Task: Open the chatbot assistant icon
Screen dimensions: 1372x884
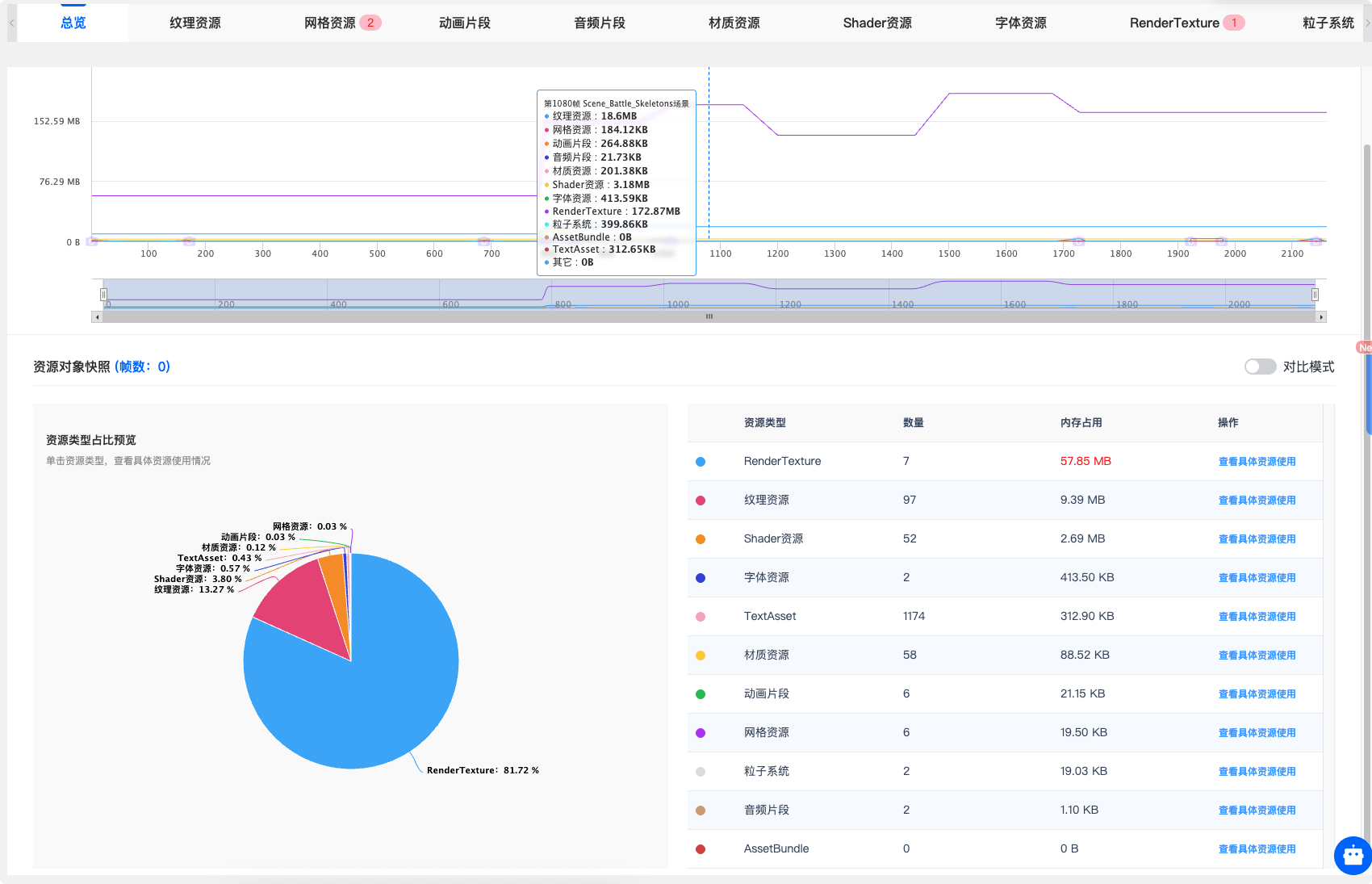Action: pos(1353,856)
